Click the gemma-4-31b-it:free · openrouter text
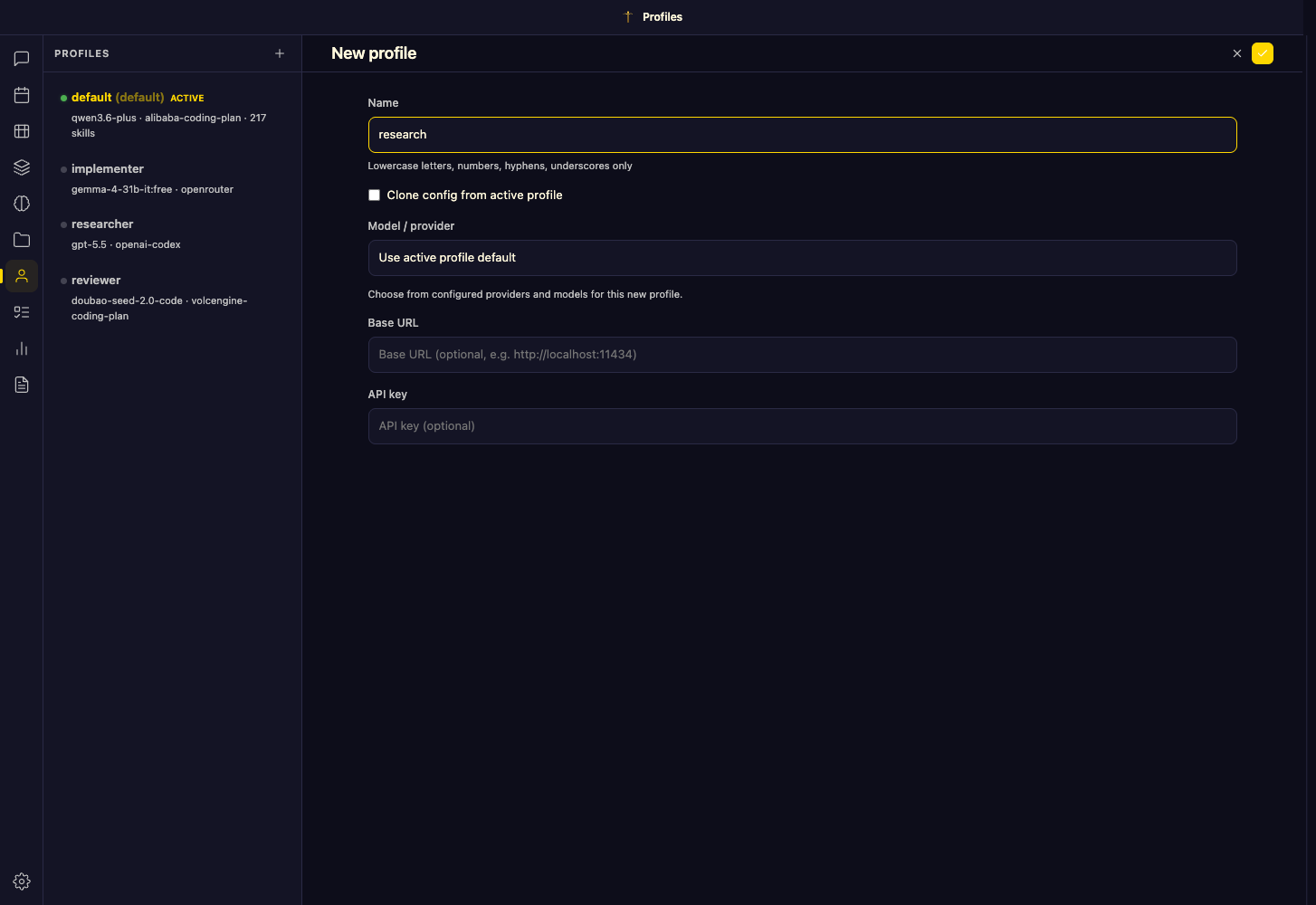Viewport: 1316px width, 905px height. [x=152, y=189]
